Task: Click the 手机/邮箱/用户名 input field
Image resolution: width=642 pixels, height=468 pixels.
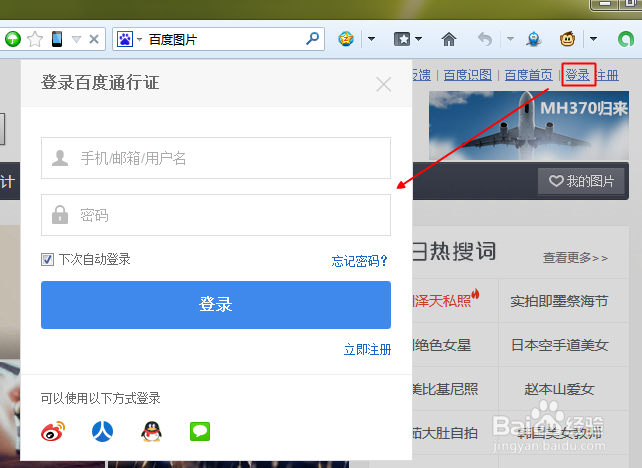Action: coord(216,158)
